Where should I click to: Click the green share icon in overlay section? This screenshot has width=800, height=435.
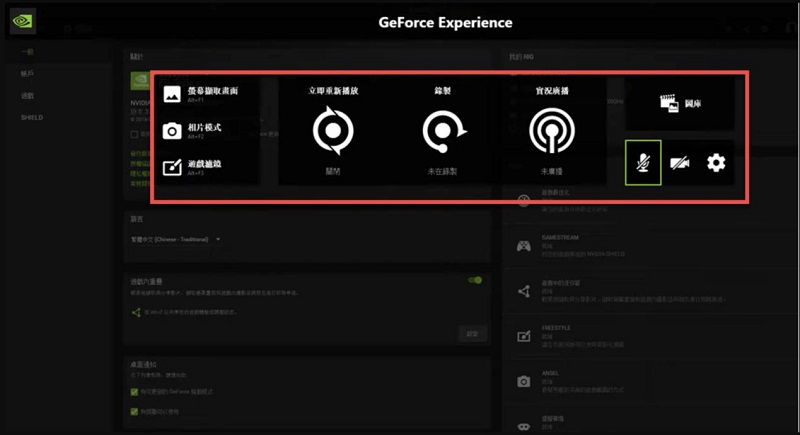coord(136,312)
